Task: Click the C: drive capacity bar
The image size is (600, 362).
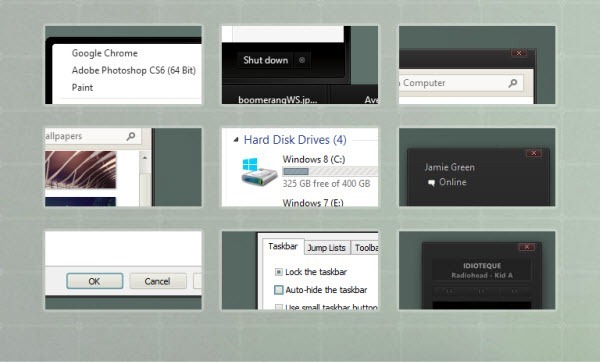Action: 330,171
